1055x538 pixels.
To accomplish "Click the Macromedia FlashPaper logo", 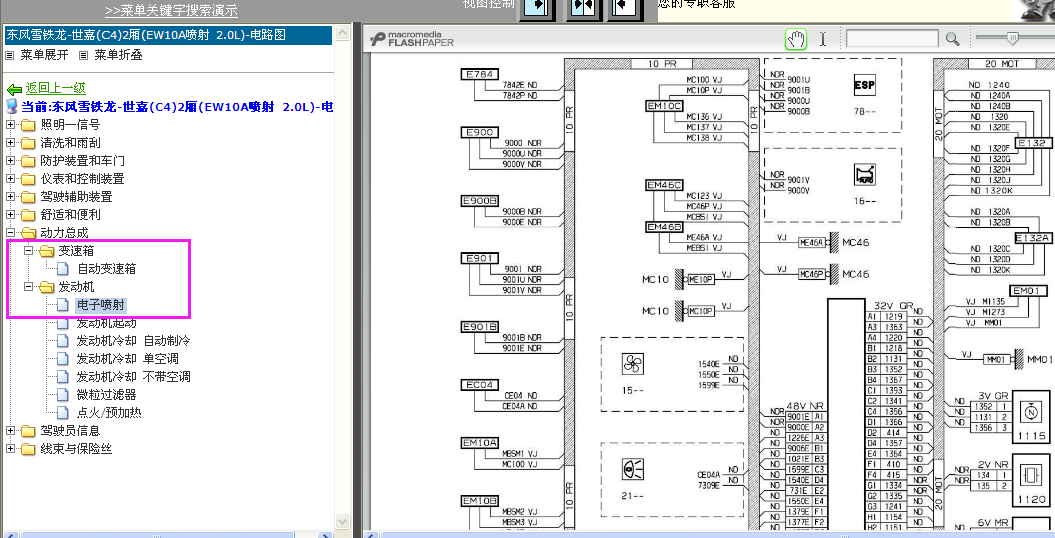I will (412, 39).
